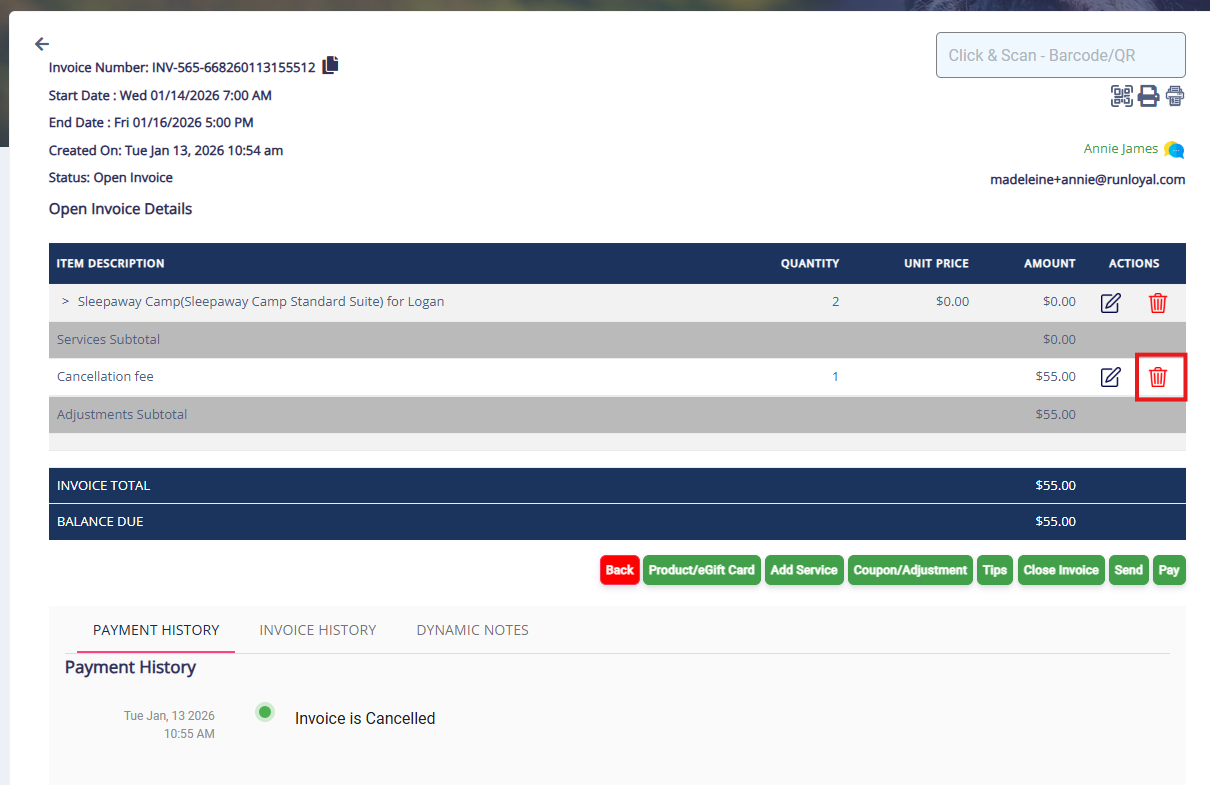Click the Services Subtotal row label
Viewport: 1210px width, 785px height.
pyautogui.click(x=108, y=339)
